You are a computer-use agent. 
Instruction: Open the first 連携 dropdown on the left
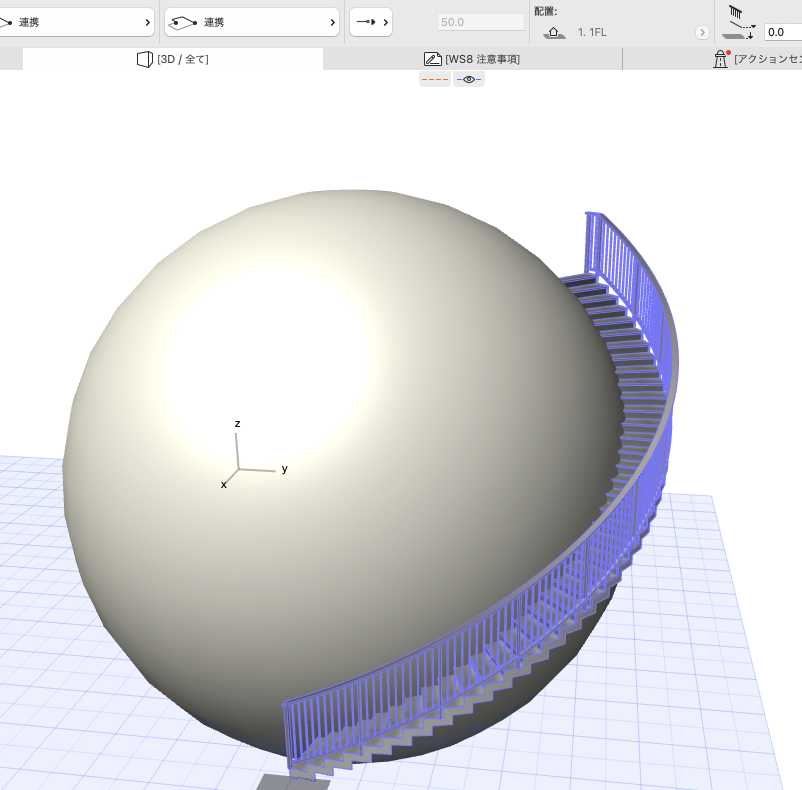pos(76,22)
